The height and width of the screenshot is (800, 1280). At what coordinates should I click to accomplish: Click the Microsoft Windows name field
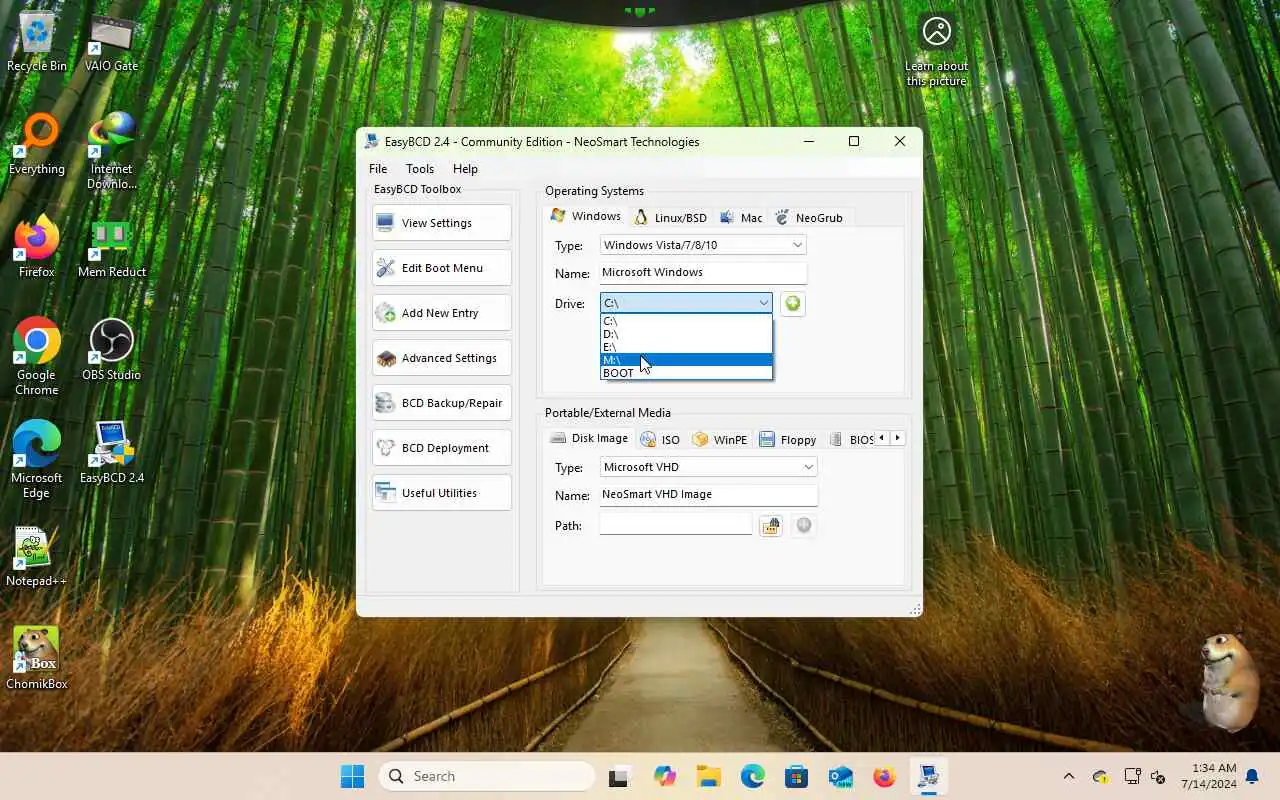[703, 272]
